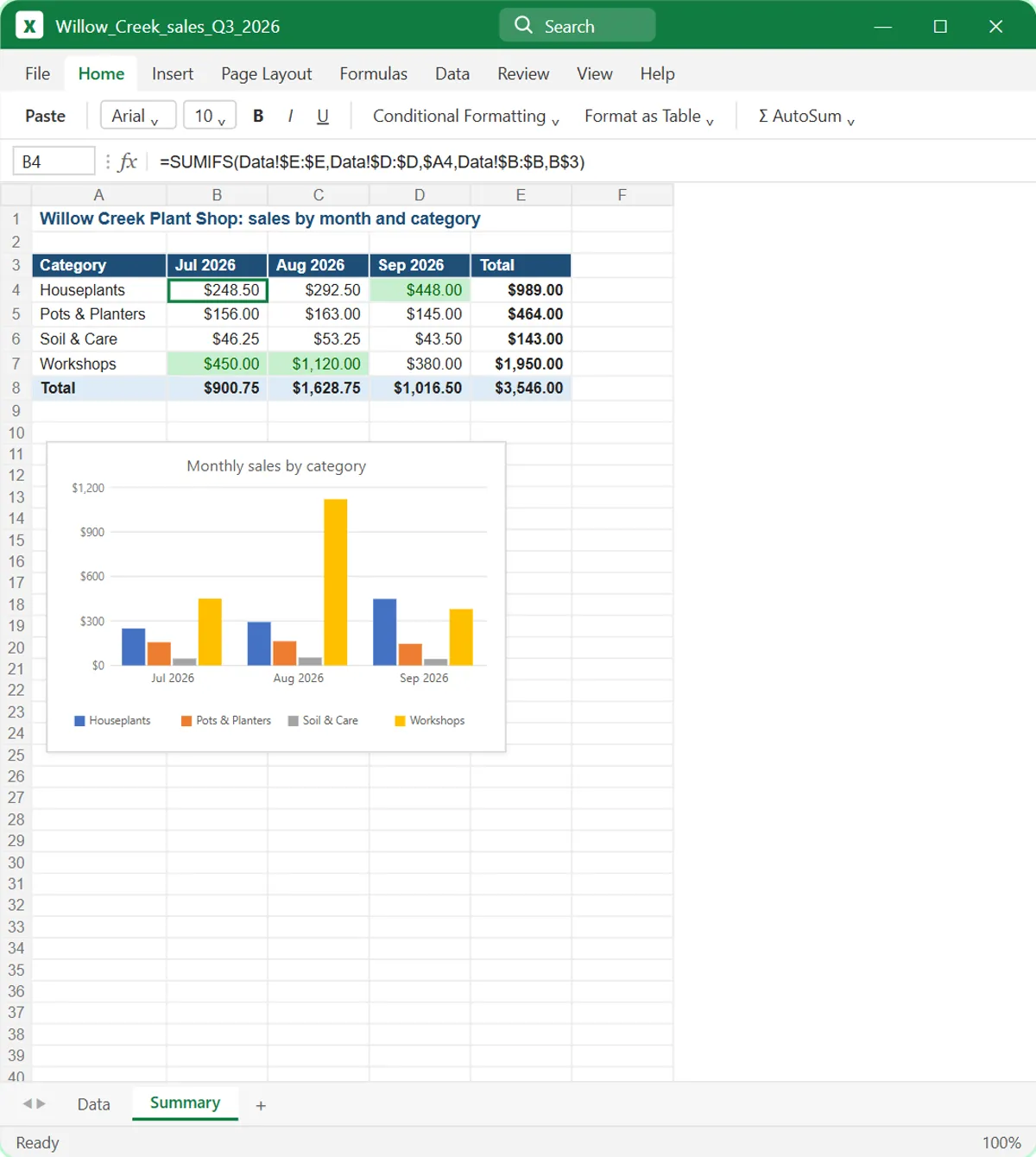
Task: Expand Conditional Formatting menu
Action: (466, 116)
